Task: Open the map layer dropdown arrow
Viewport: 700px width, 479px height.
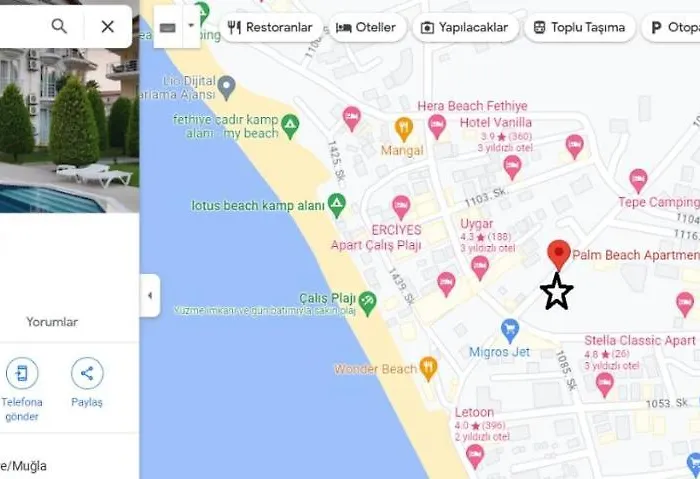Action: (x=191, y=26)
